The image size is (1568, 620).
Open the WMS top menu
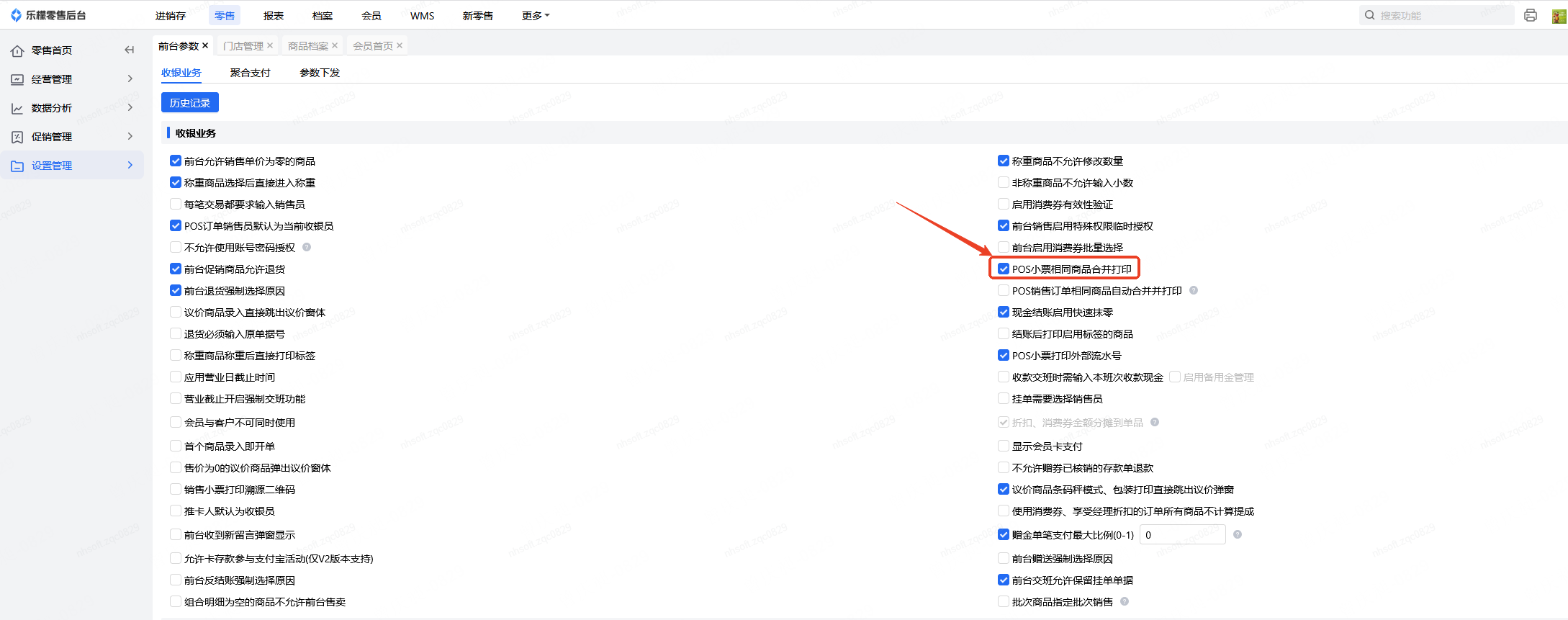(423, 16)
